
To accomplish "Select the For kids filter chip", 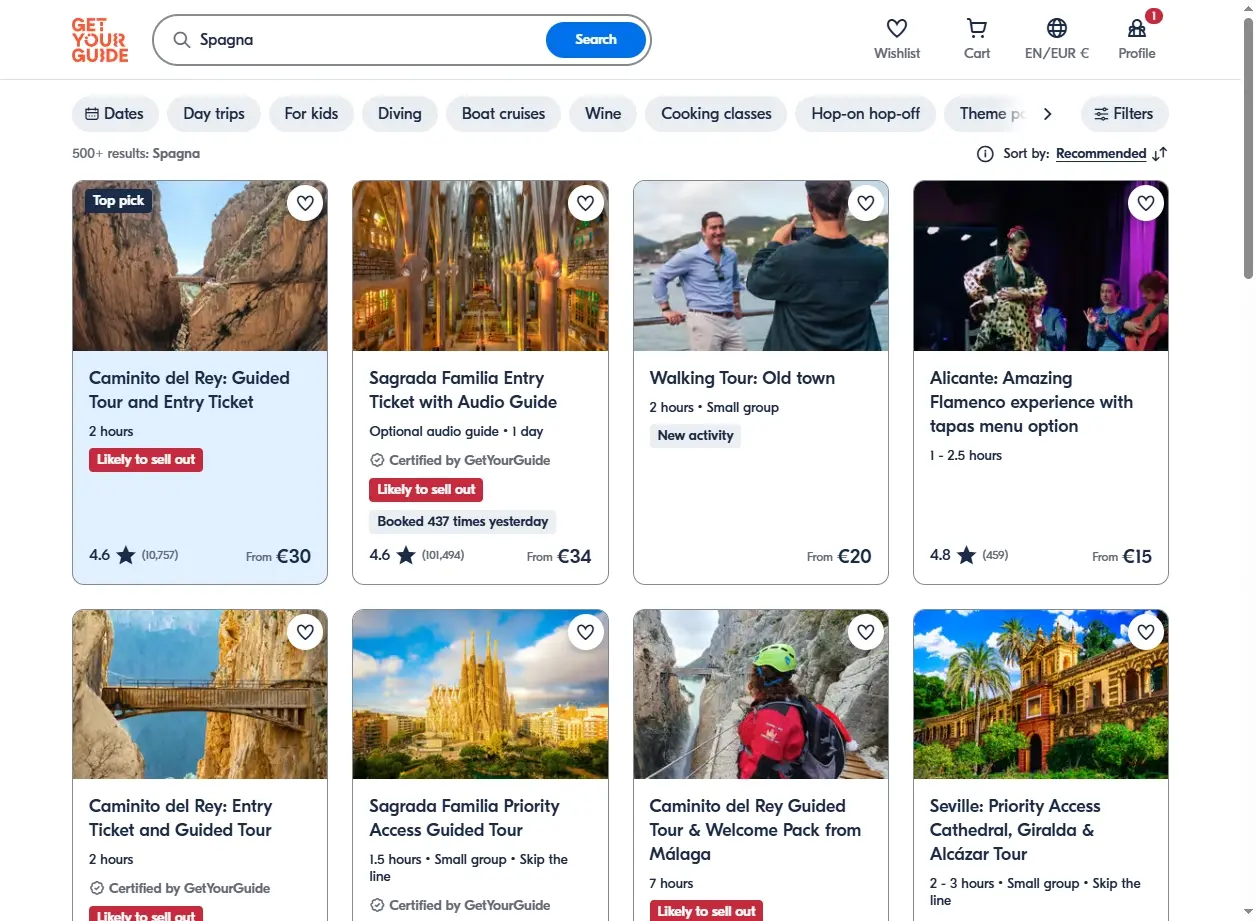I will 311,114.
